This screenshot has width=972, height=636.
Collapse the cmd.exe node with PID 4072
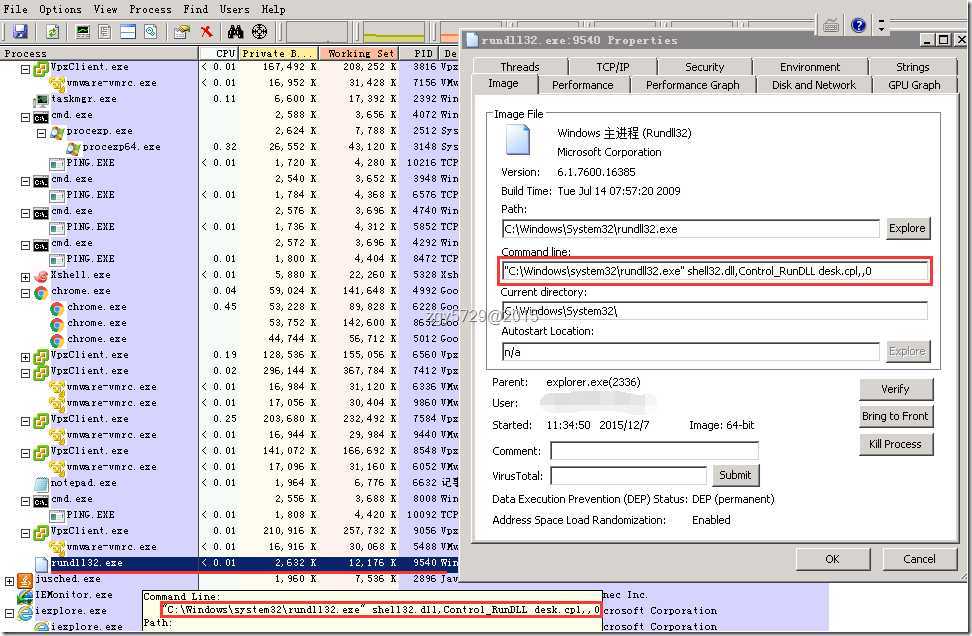(25, 117)
